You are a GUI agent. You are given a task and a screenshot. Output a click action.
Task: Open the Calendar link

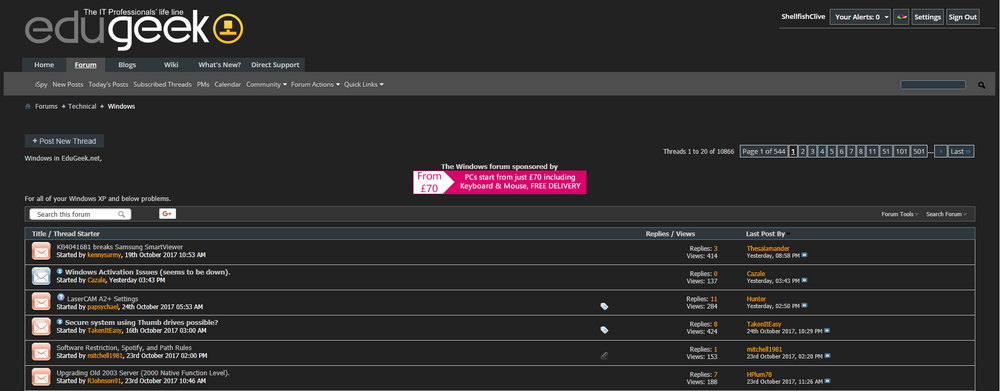[x=228, y=84]
